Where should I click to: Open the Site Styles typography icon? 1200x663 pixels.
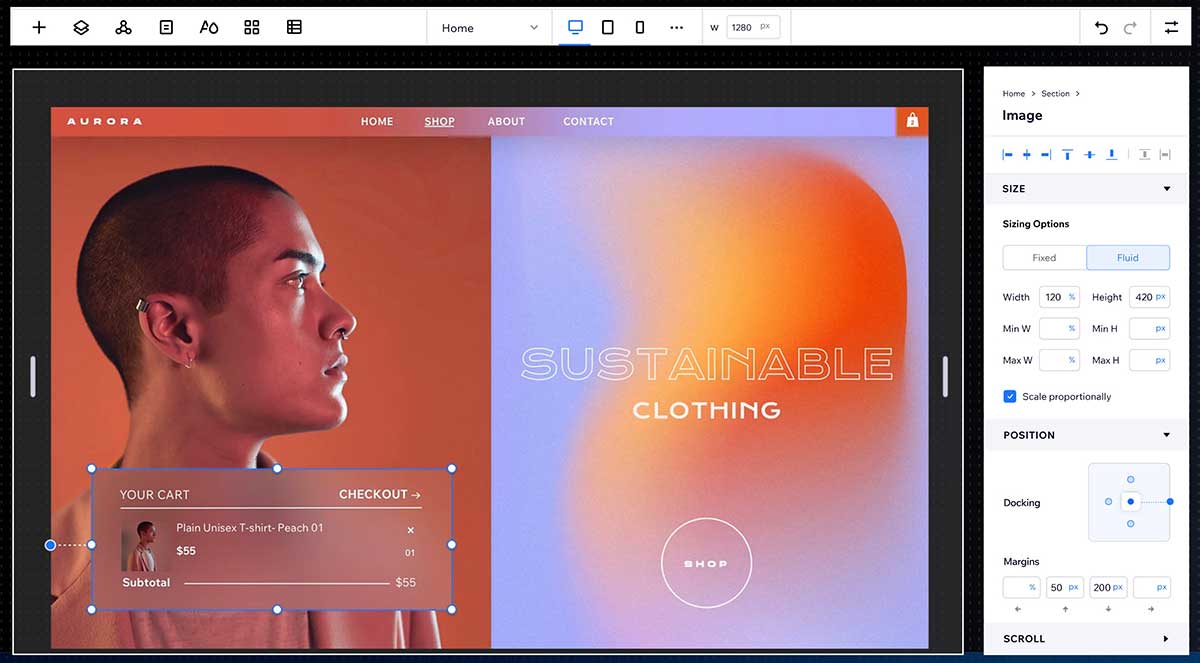(x=209, y=28)
